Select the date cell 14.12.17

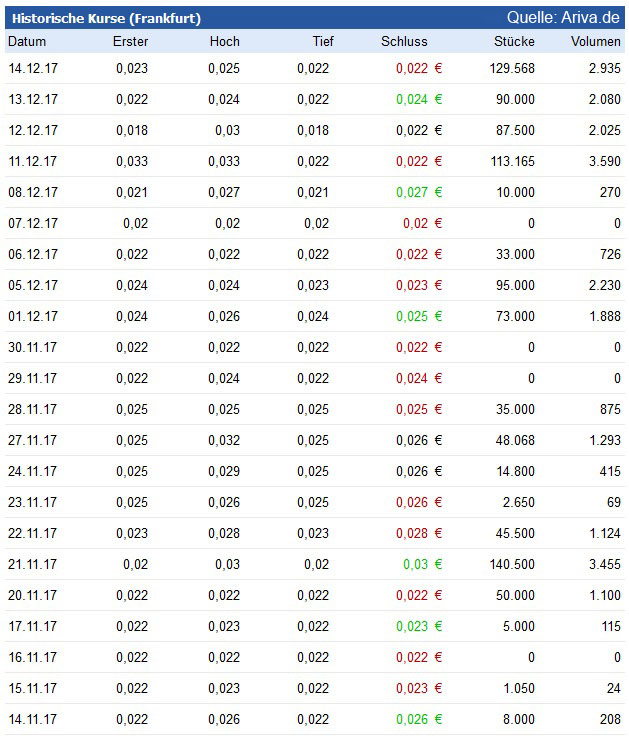[x=33, y=68]
